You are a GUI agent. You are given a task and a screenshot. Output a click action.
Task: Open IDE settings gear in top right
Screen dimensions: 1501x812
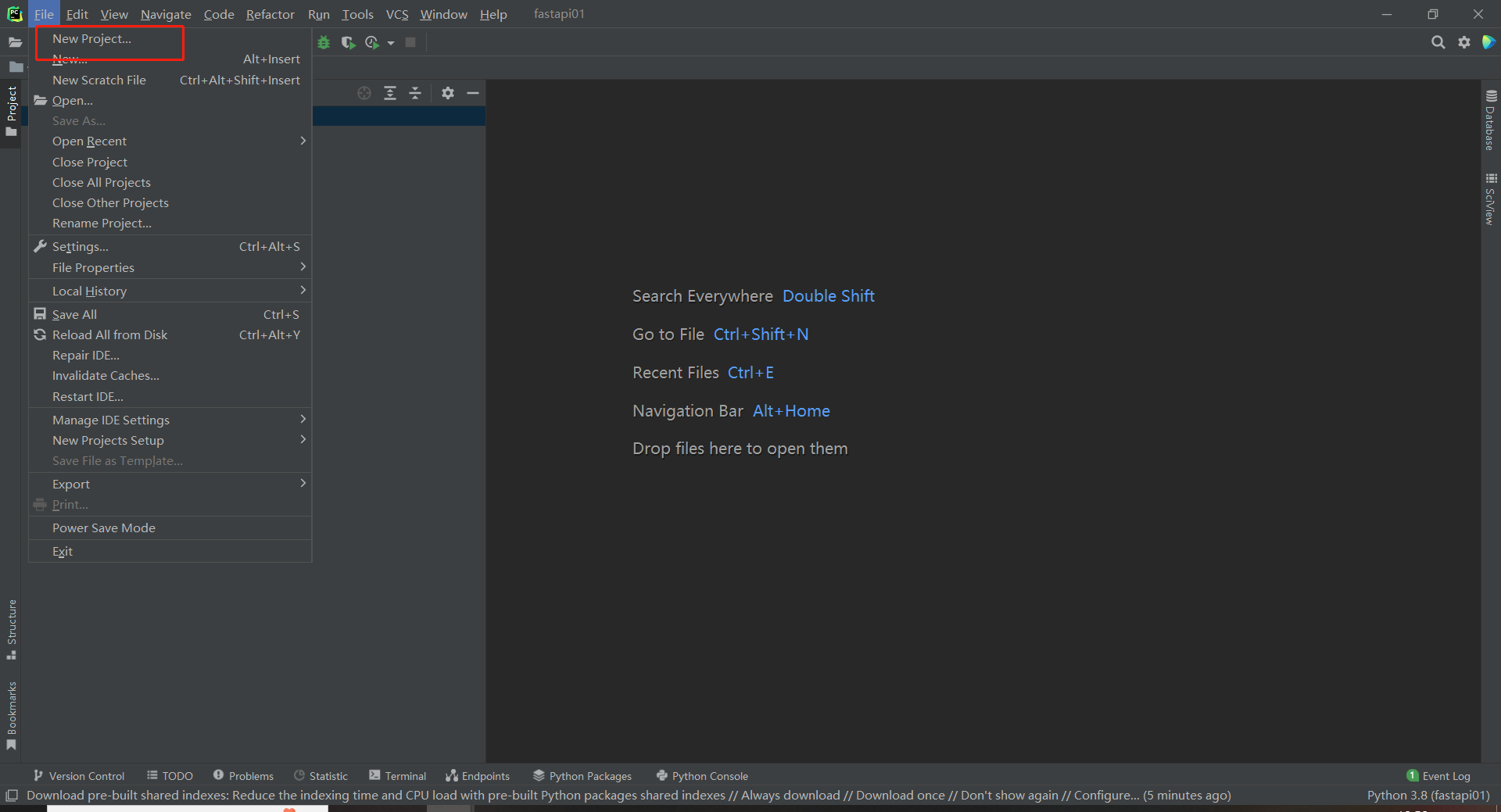[x=1464, y=42]
